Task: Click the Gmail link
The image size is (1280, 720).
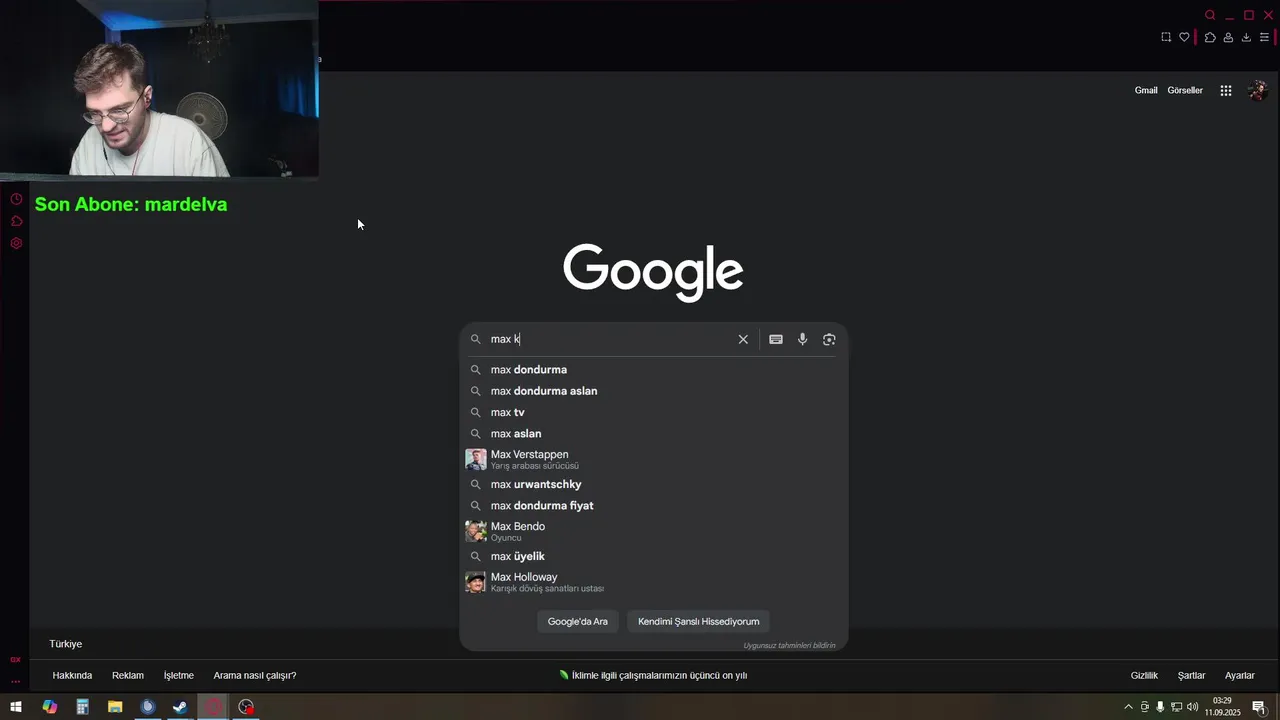Action: coord(1146,90)
